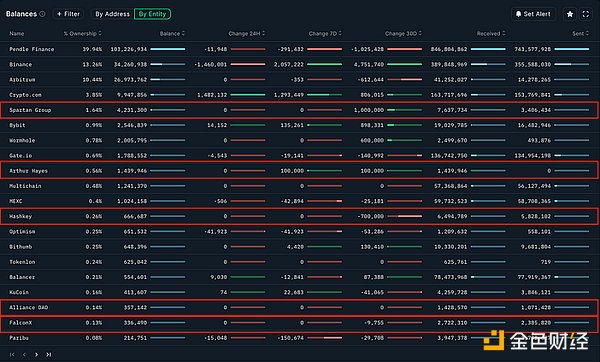Sort by Change 24H column
Viewport: 600px width, 362px height.
click(x=246, y=34)
